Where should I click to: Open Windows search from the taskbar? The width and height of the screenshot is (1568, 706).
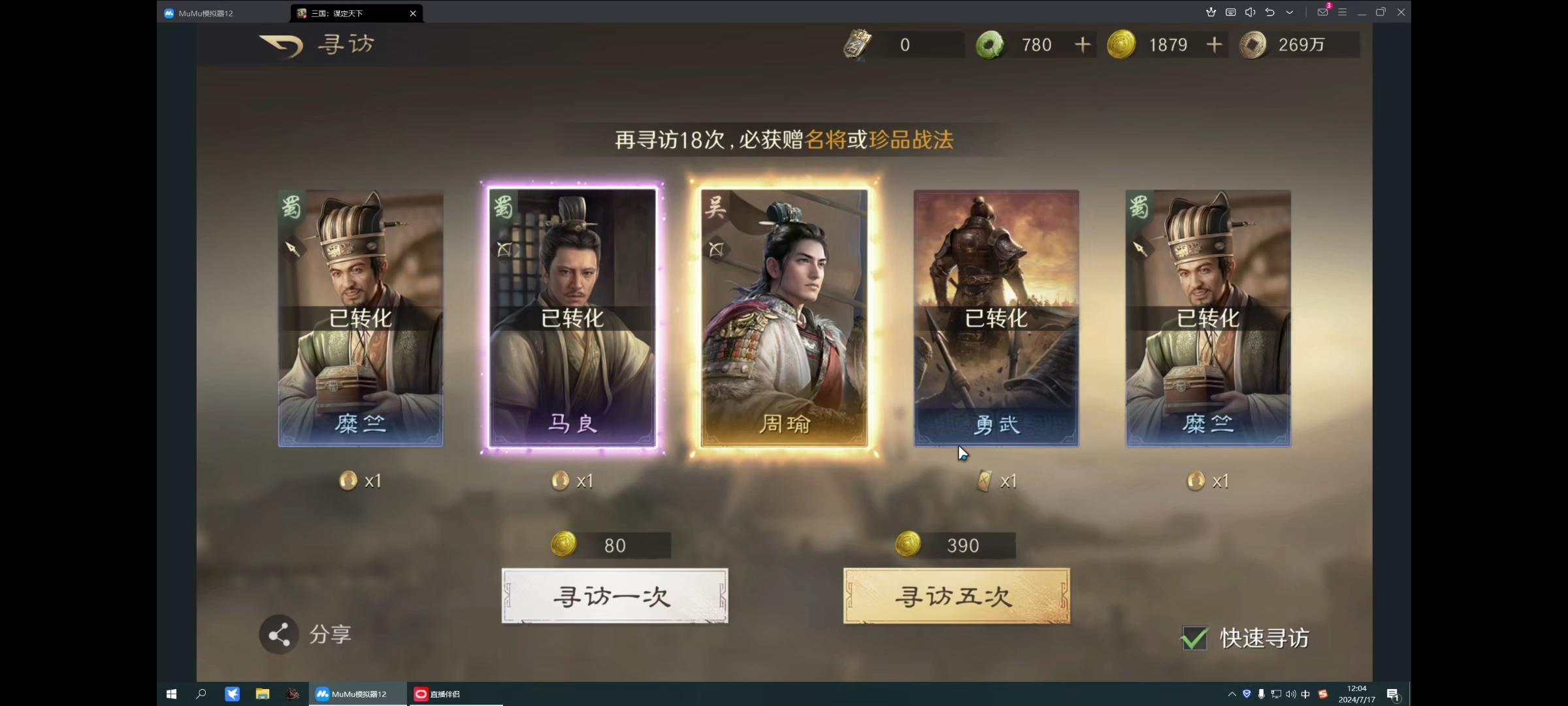[201, 694]
